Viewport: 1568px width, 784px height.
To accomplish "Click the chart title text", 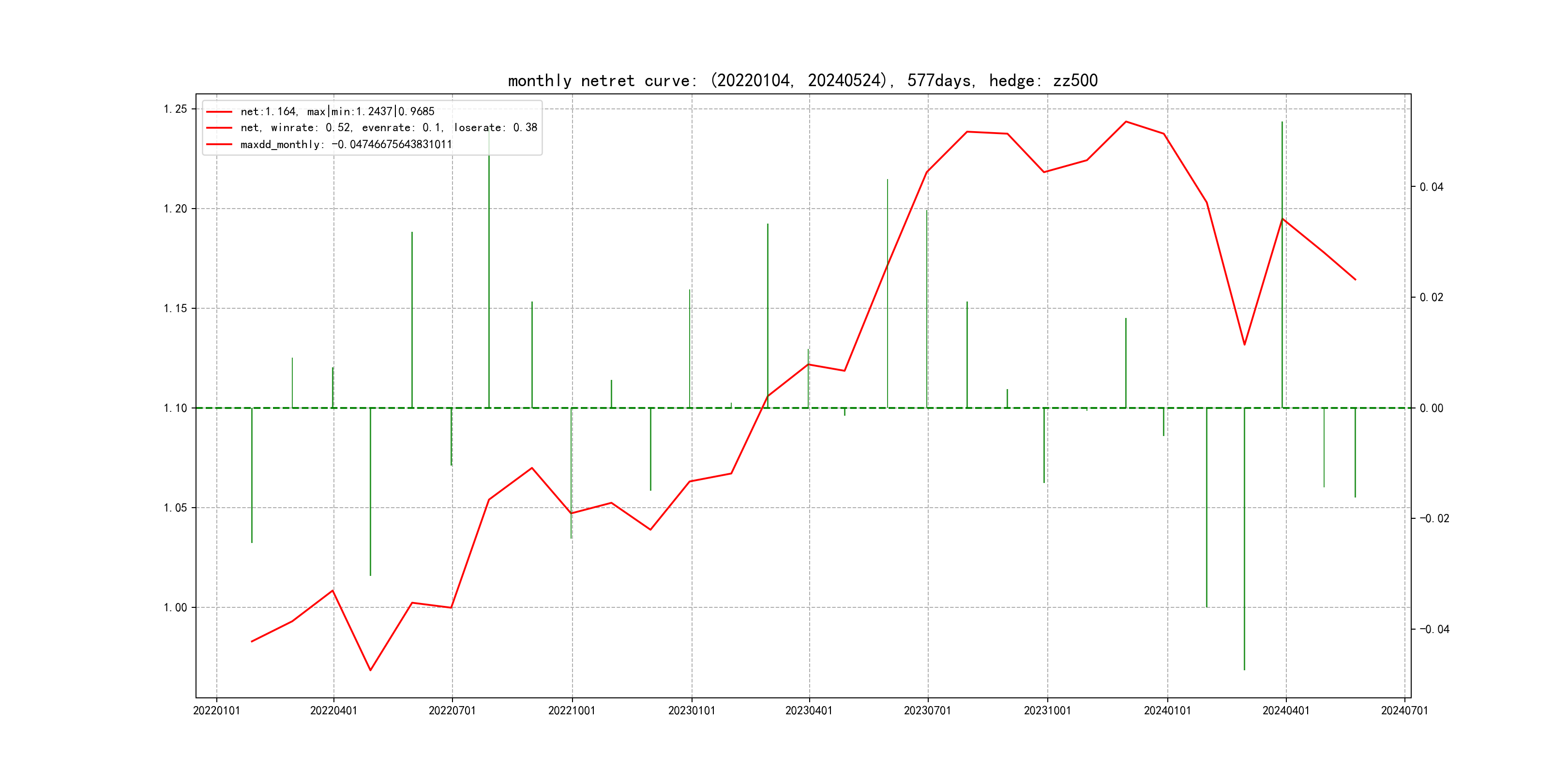I will 802,80.
